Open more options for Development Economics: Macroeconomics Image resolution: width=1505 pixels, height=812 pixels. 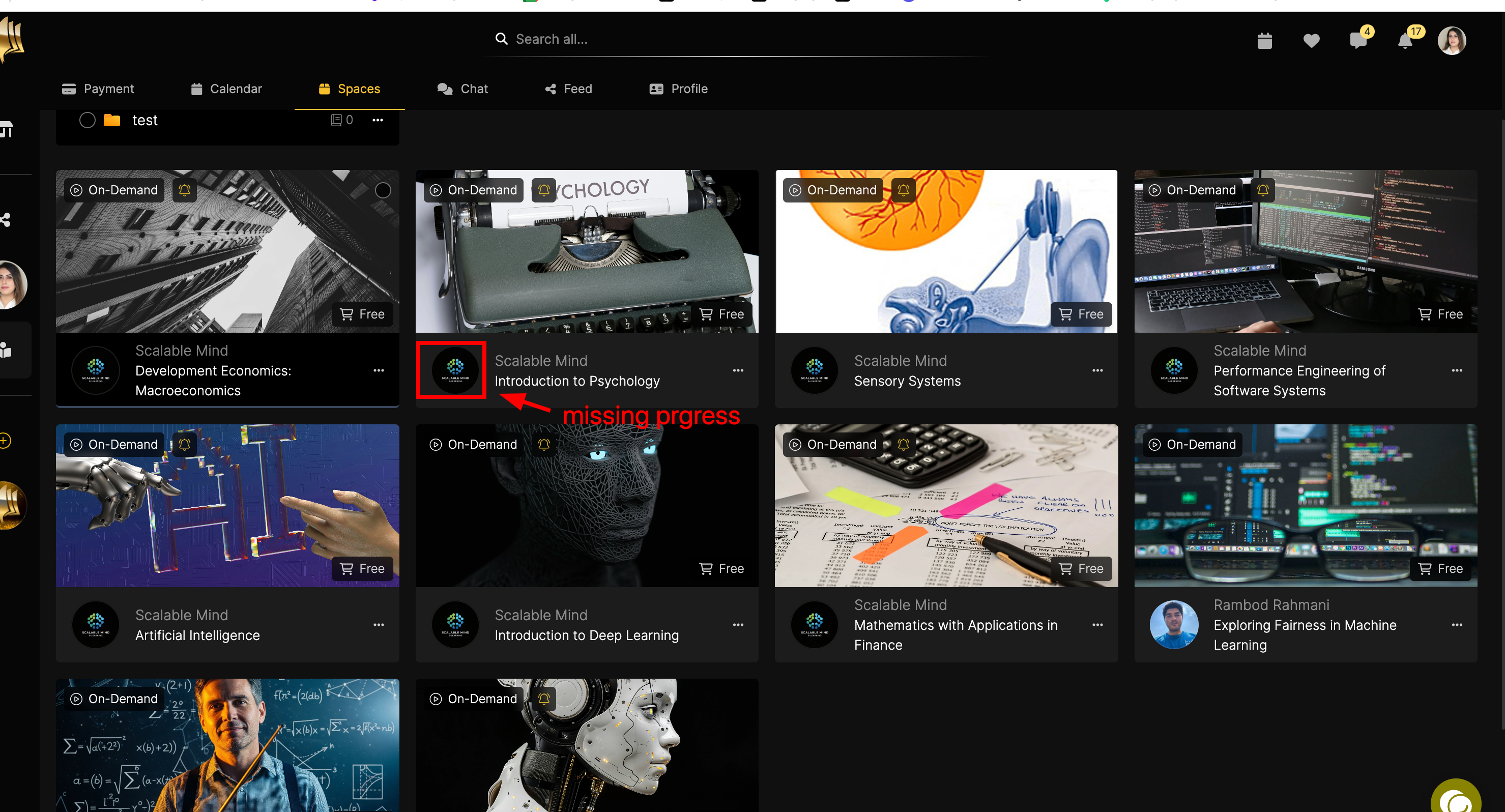click(x=379, y=370)
